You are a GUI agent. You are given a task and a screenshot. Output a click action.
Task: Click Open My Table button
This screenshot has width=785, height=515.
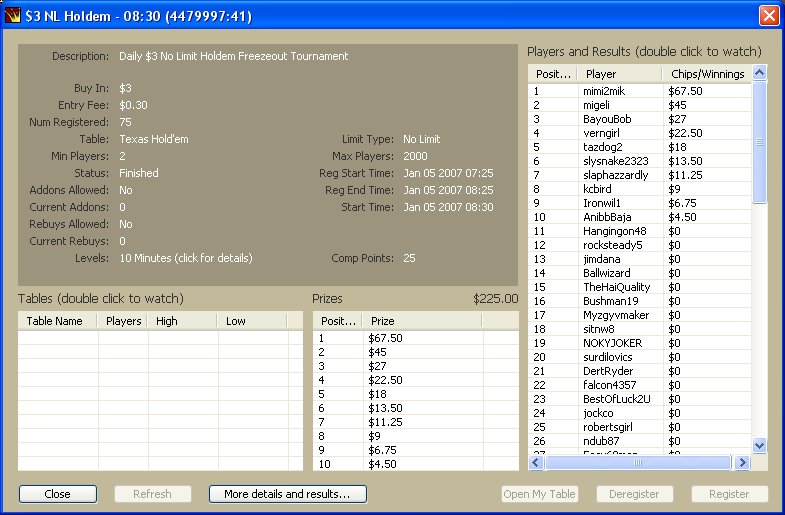tap(539, 494)
